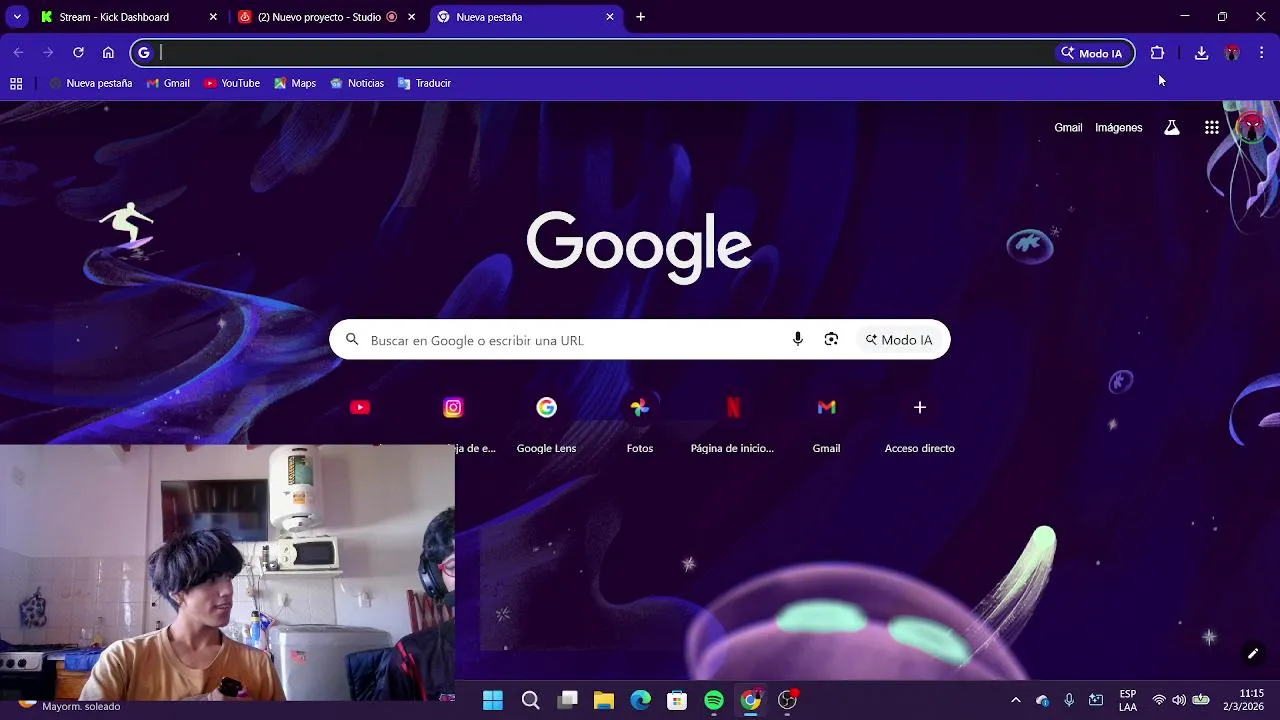Search by image with Lens camera icon

click(831, 340)
